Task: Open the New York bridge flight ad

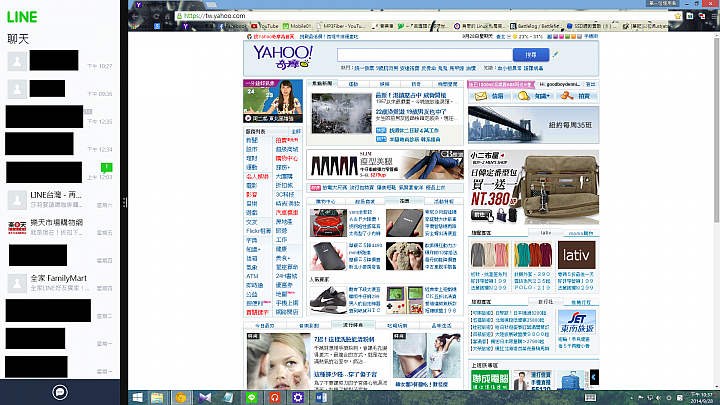Action: [533, 125]
